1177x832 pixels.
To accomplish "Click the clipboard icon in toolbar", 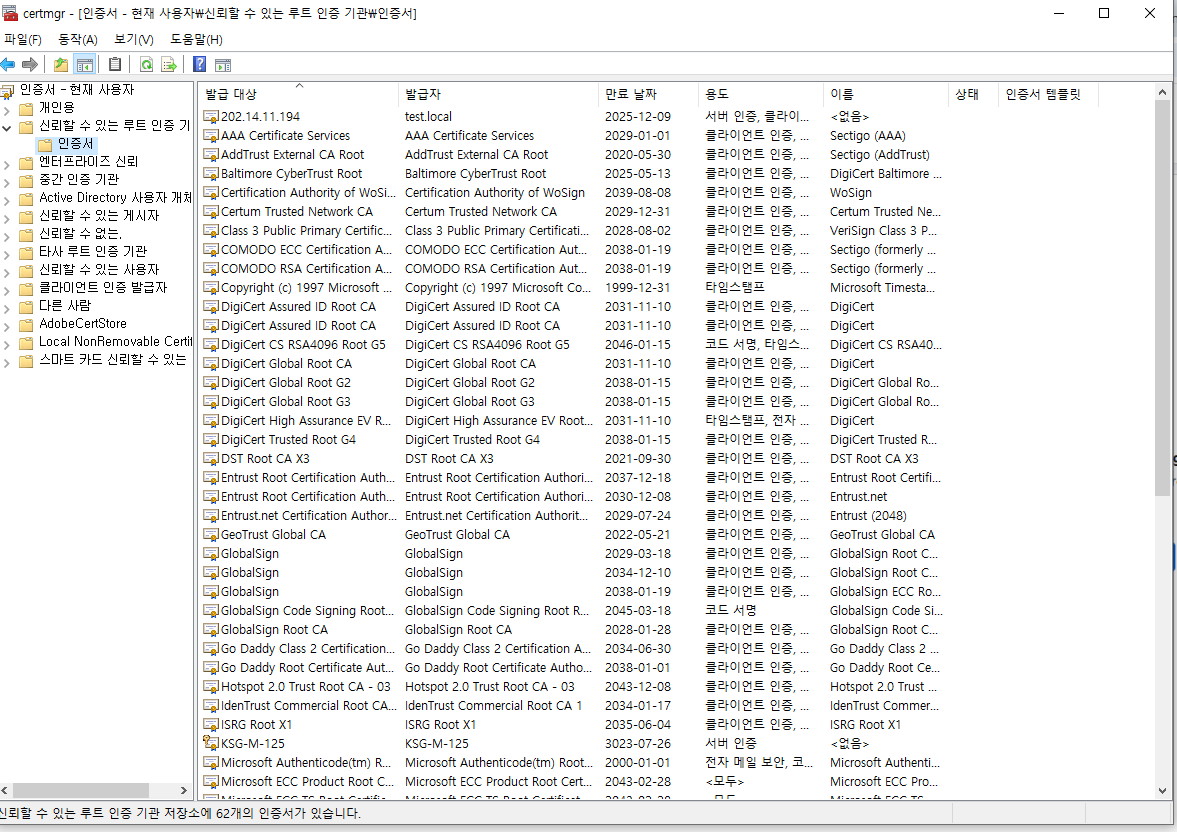I will point(115,65).
